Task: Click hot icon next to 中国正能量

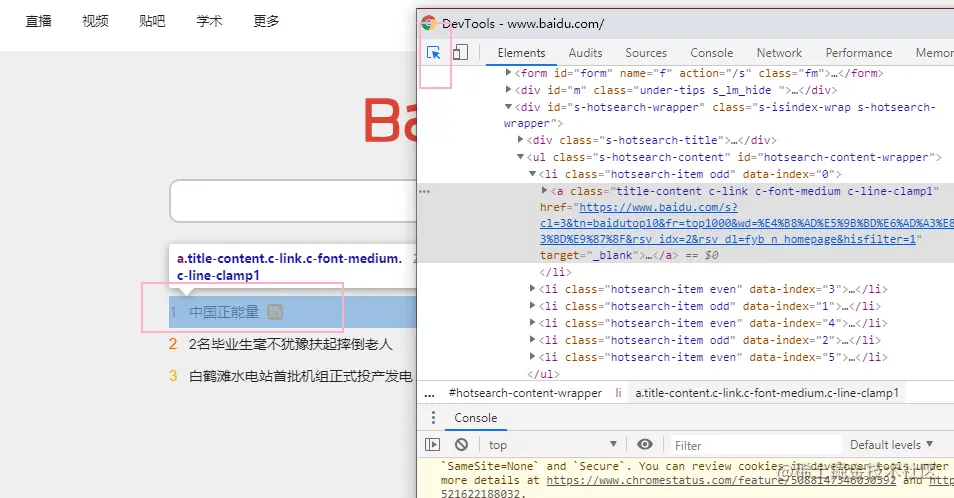Action: (275, 312)
